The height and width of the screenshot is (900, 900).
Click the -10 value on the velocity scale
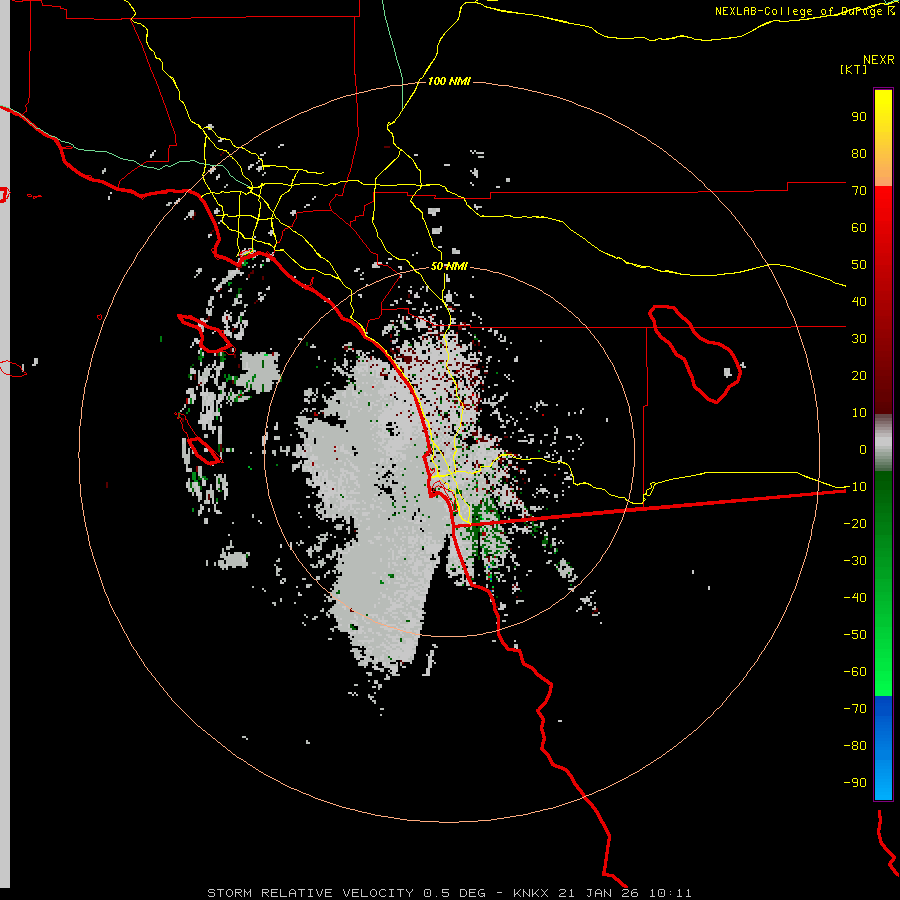click(x=855, y=487)
